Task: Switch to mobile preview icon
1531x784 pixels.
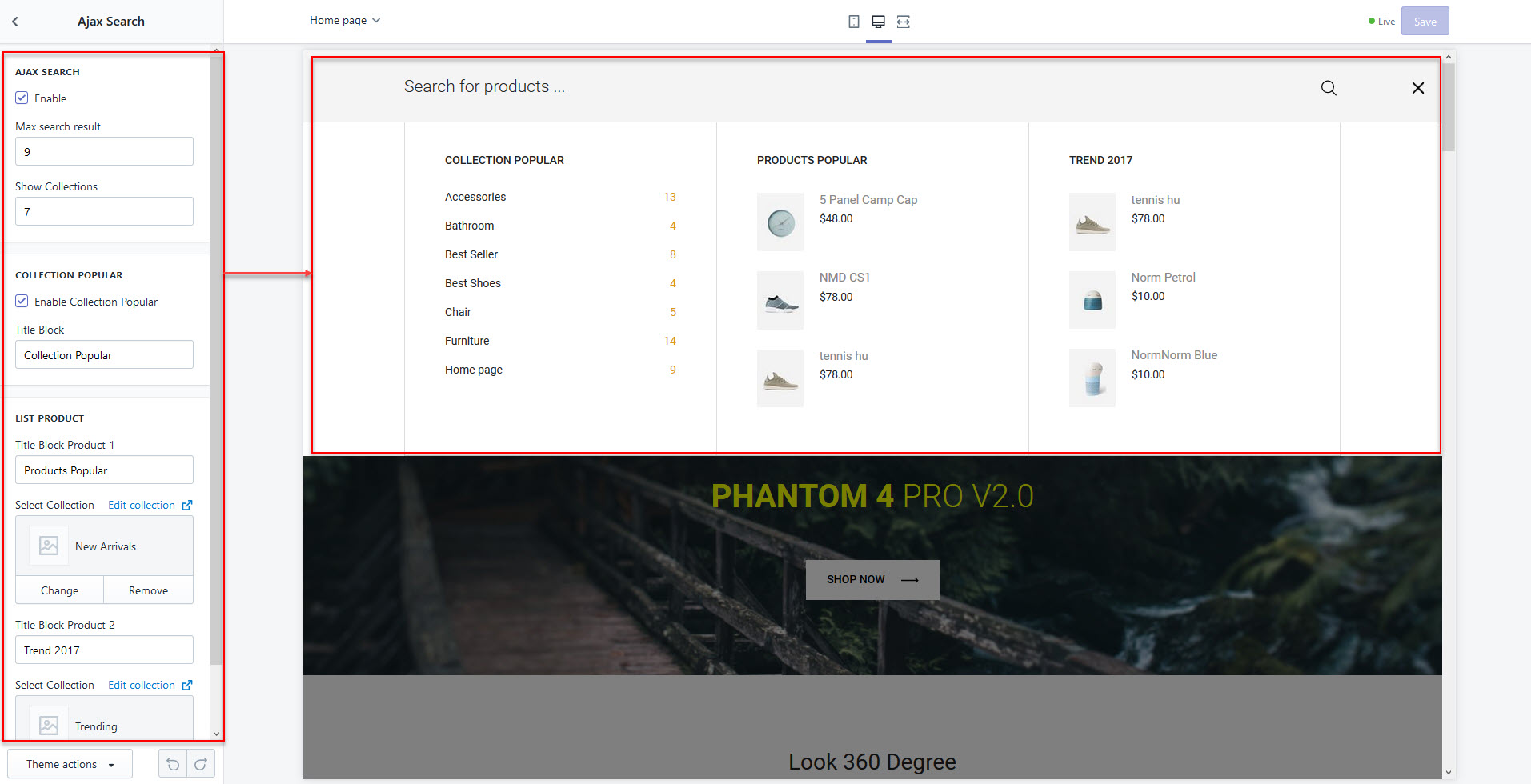Action: coord(854,22)
